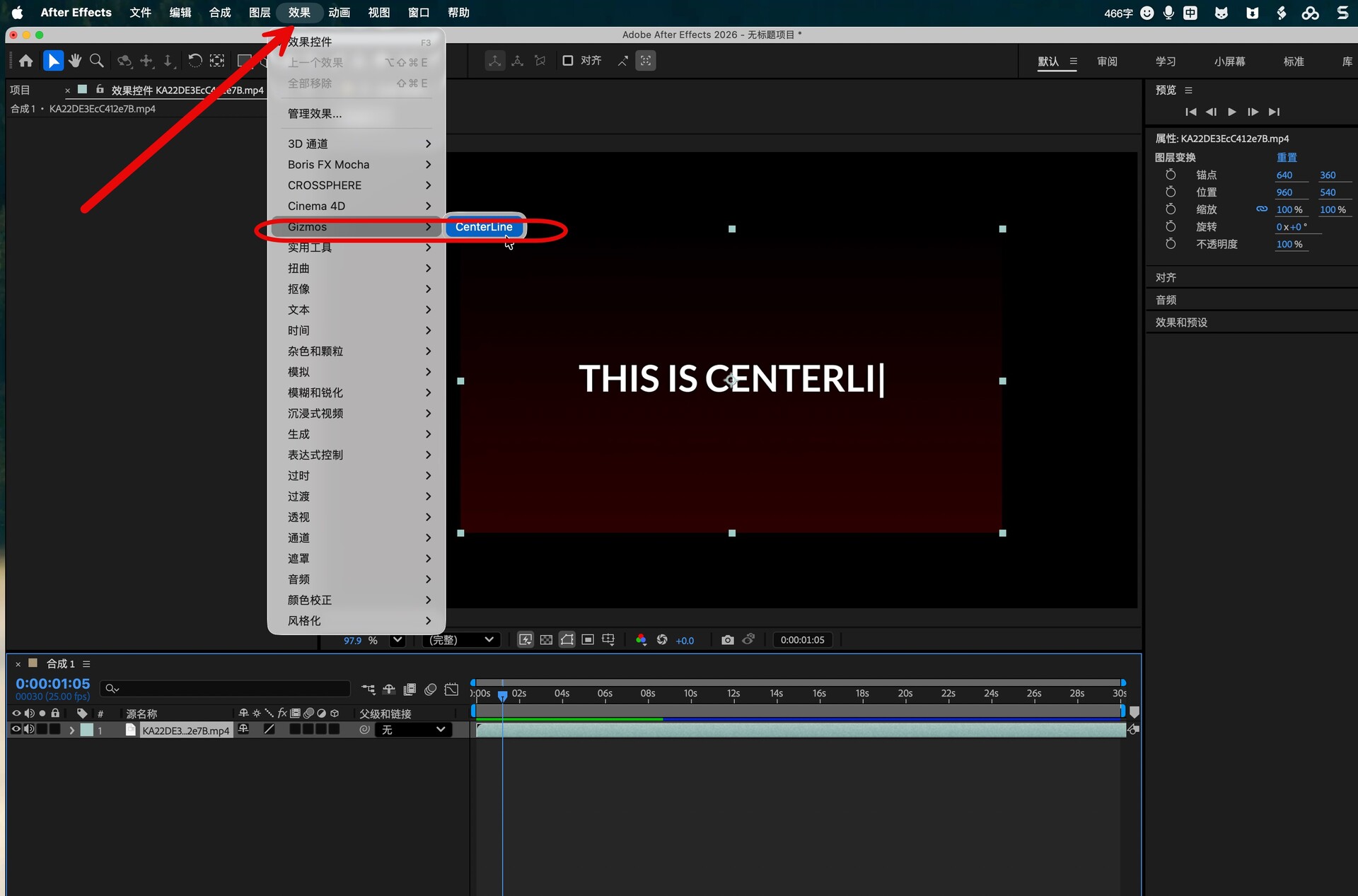1358x896 pixels.
Task: Open the 默认 workspace menu icon
Action: click(1073, 62)
